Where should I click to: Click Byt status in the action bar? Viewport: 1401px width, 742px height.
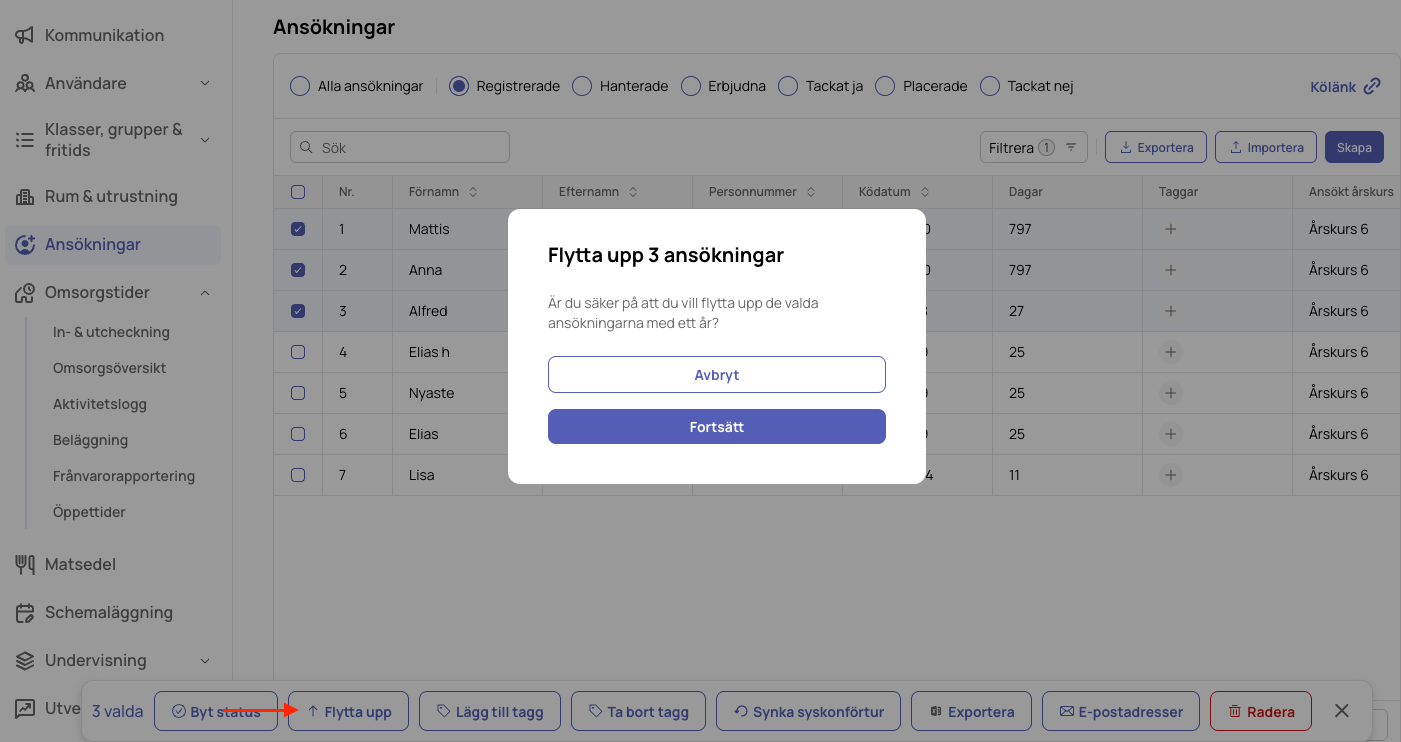point(215,712)
